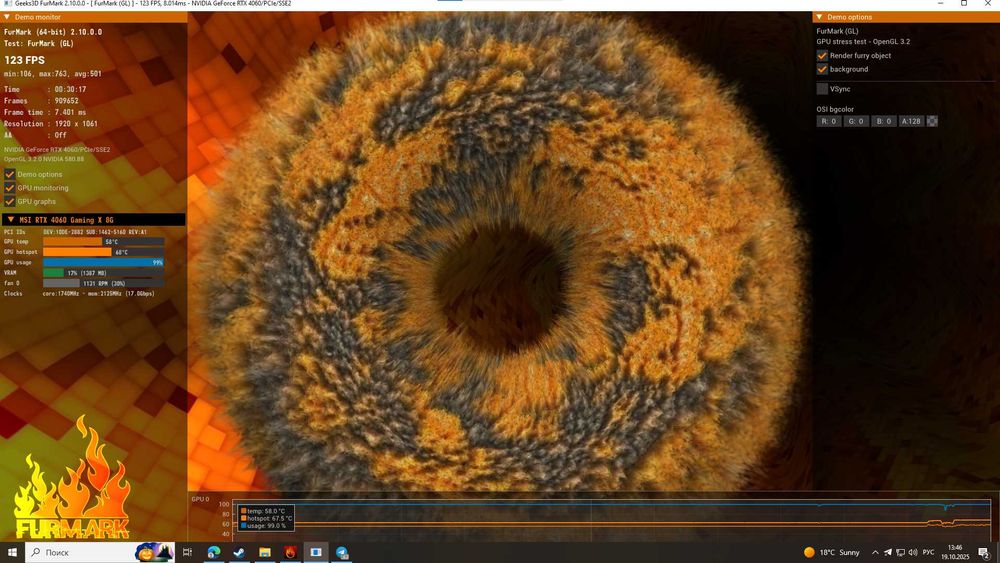Image resolution: width=1000 pixels, height=563 pixels.
Task: Click the GPU temp progress bar
Action: click(x=103, y=242)
